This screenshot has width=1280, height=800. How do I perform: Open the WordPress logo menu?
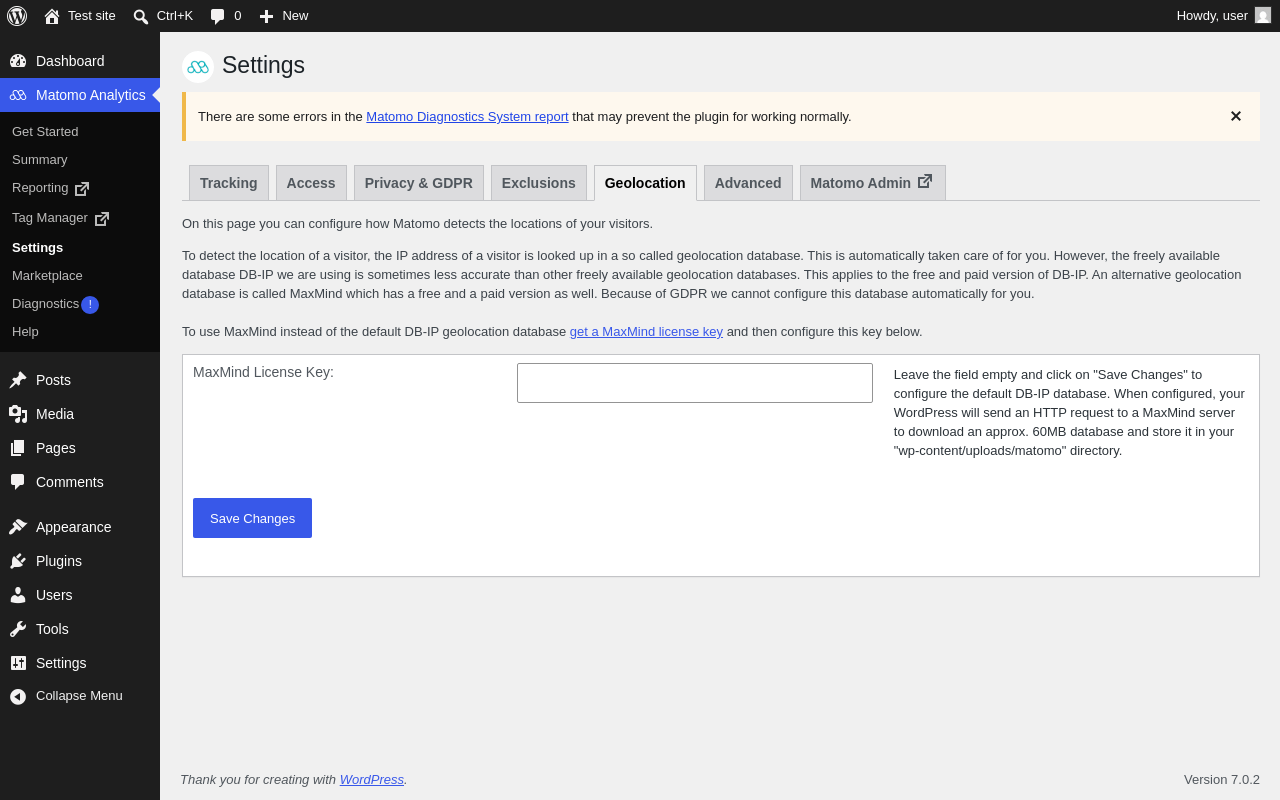(x=17, y=16)
